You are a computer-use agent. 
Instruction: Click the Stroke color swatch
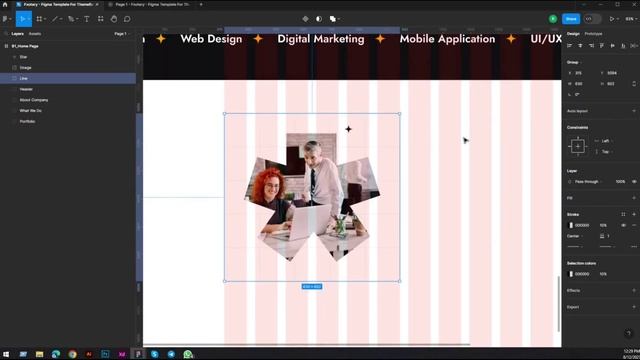pos(571,225)
